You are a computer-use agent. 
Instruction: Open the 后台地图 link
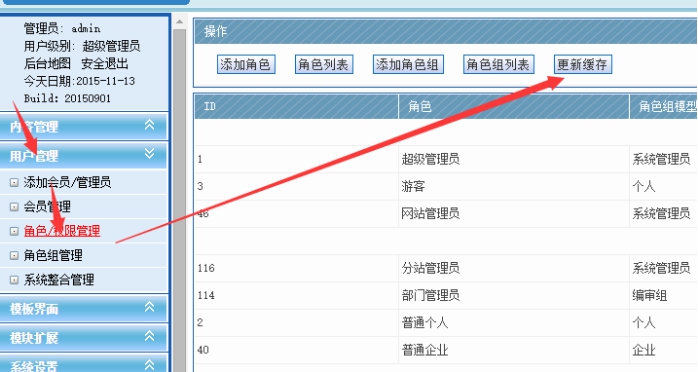(47, 64)
